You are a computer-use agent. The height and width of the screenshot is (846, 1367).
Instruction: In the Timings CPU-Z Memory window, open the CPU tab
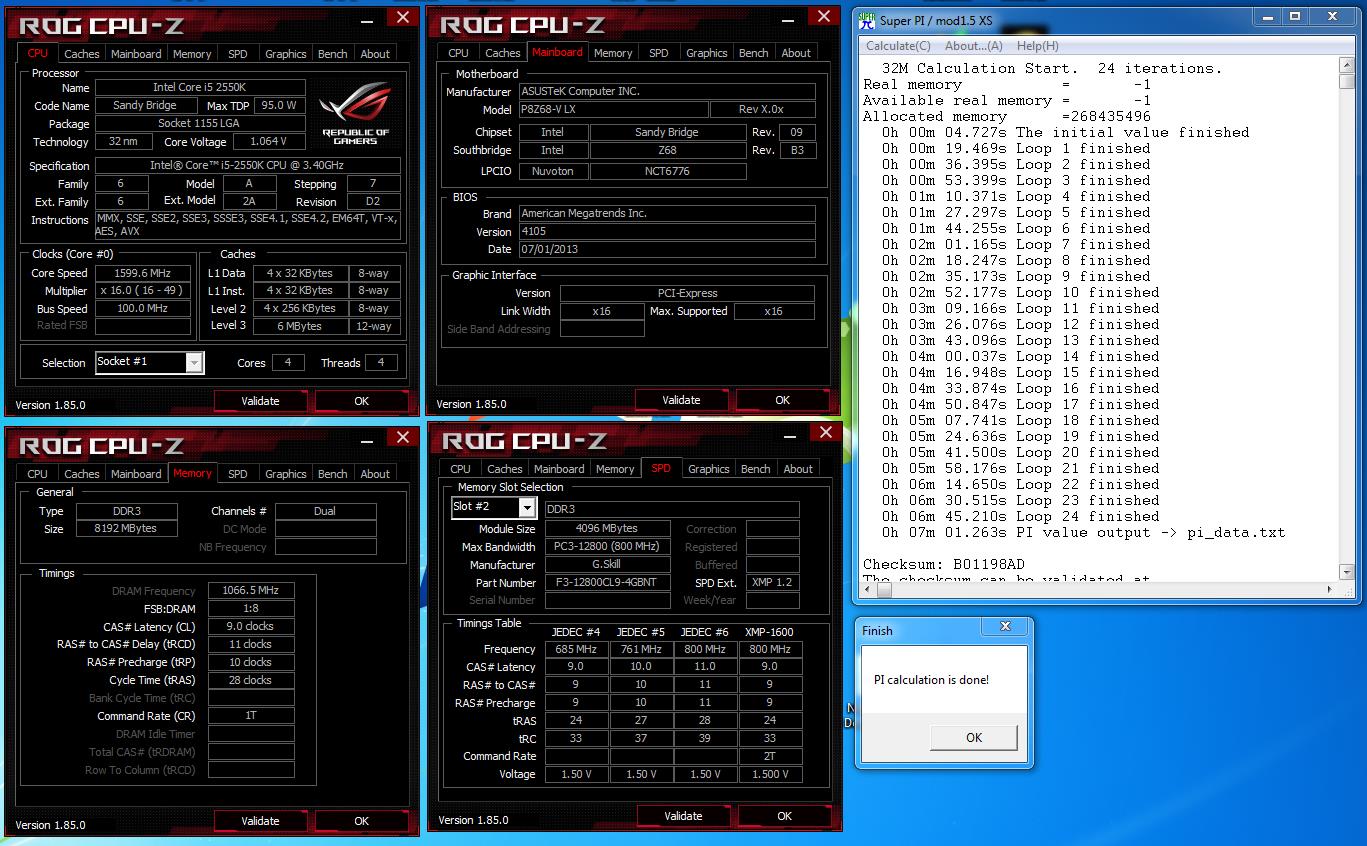coord(38,474)
